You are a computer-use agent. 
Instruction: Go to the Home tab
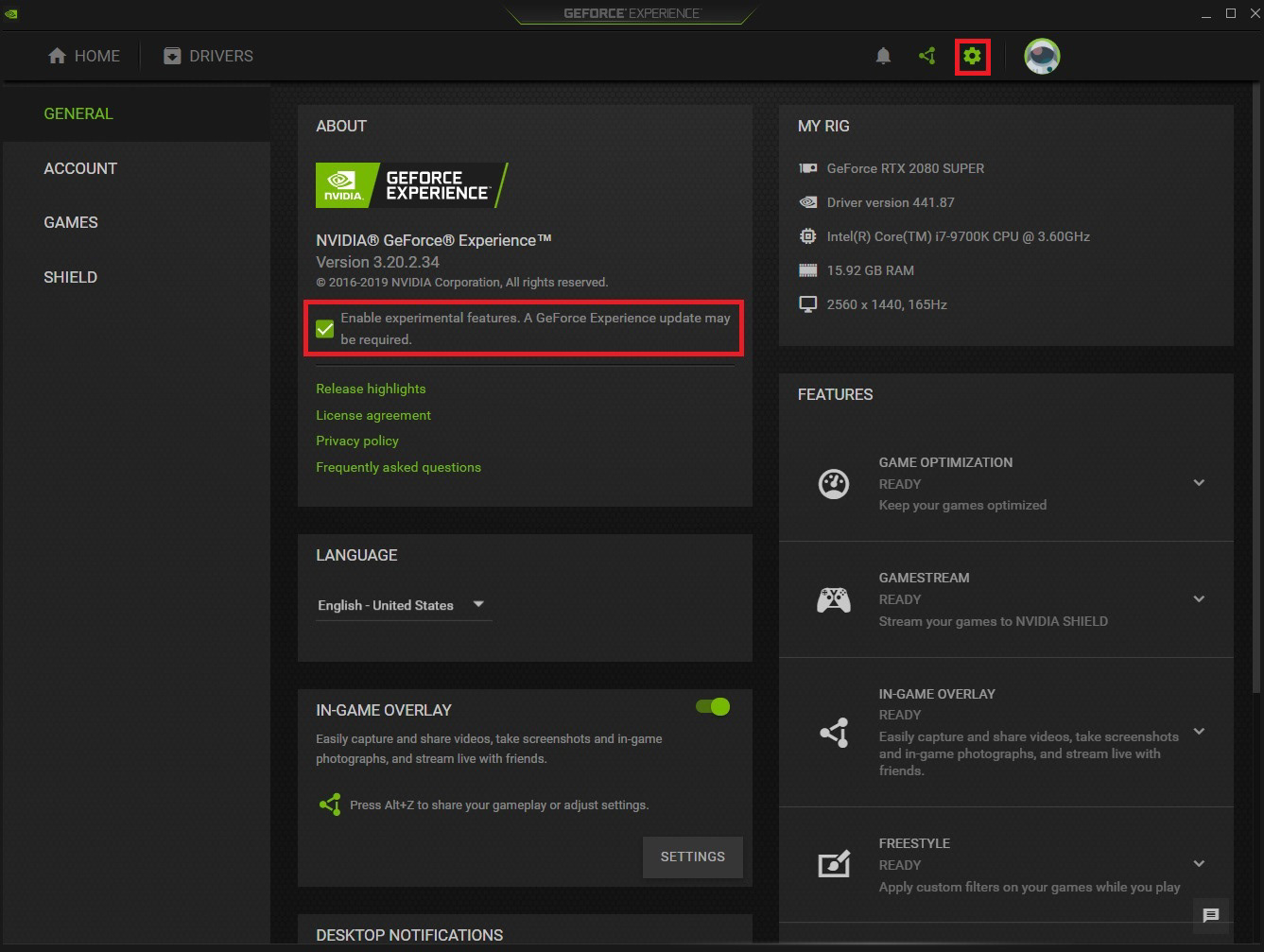tap(83, 56)
